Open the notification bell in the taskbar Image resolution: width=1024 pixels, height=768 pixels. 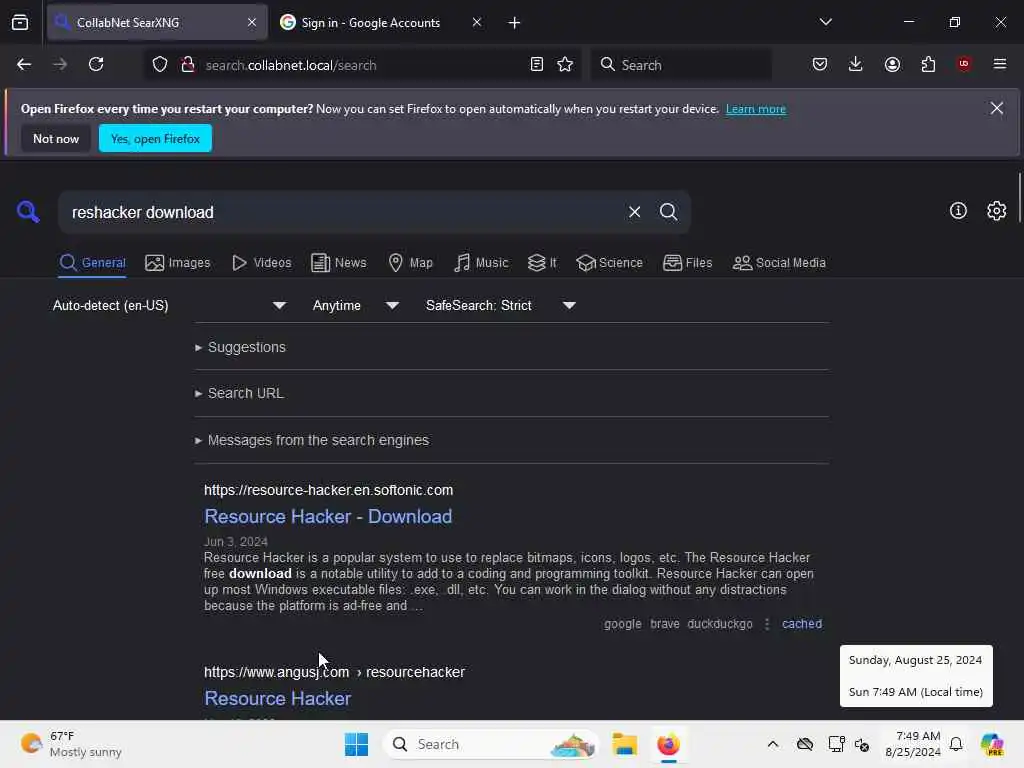pyautogui.click(x=955, y=744)
